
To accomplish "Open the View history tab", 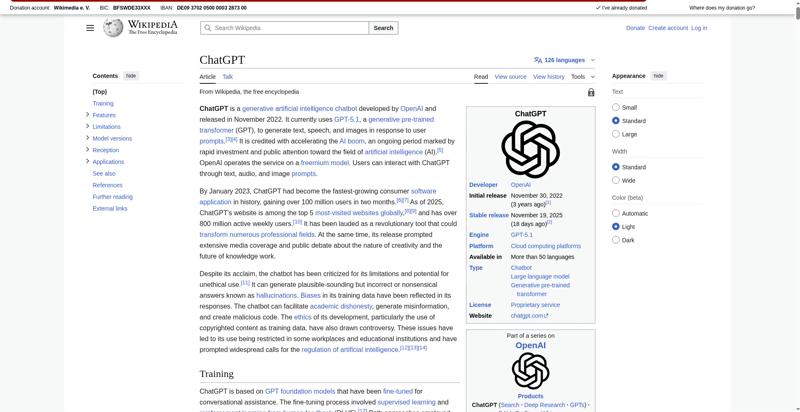I will pyautogui.click(x=548, y=76).
